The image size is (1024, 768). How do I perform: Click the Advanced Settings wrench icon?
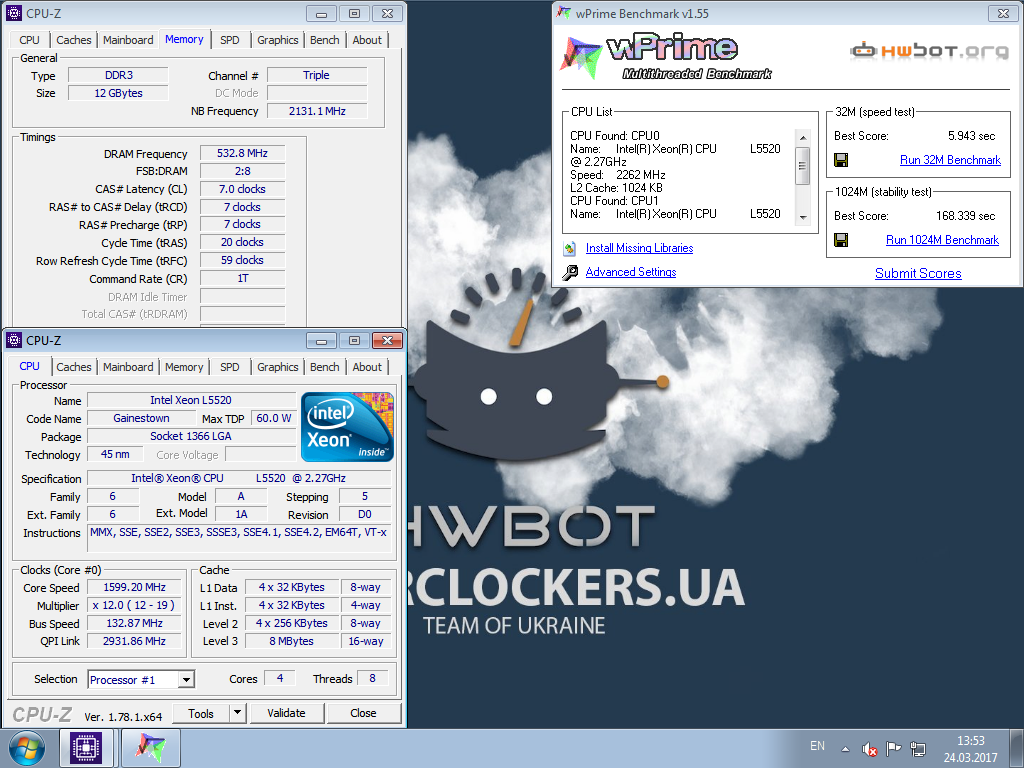point(570,272)
